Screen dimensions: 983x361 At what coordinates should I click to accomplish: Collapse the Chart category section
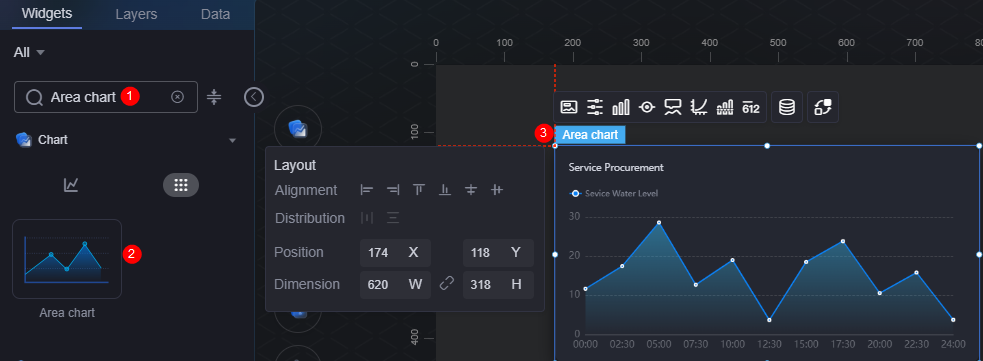(233, 140)
